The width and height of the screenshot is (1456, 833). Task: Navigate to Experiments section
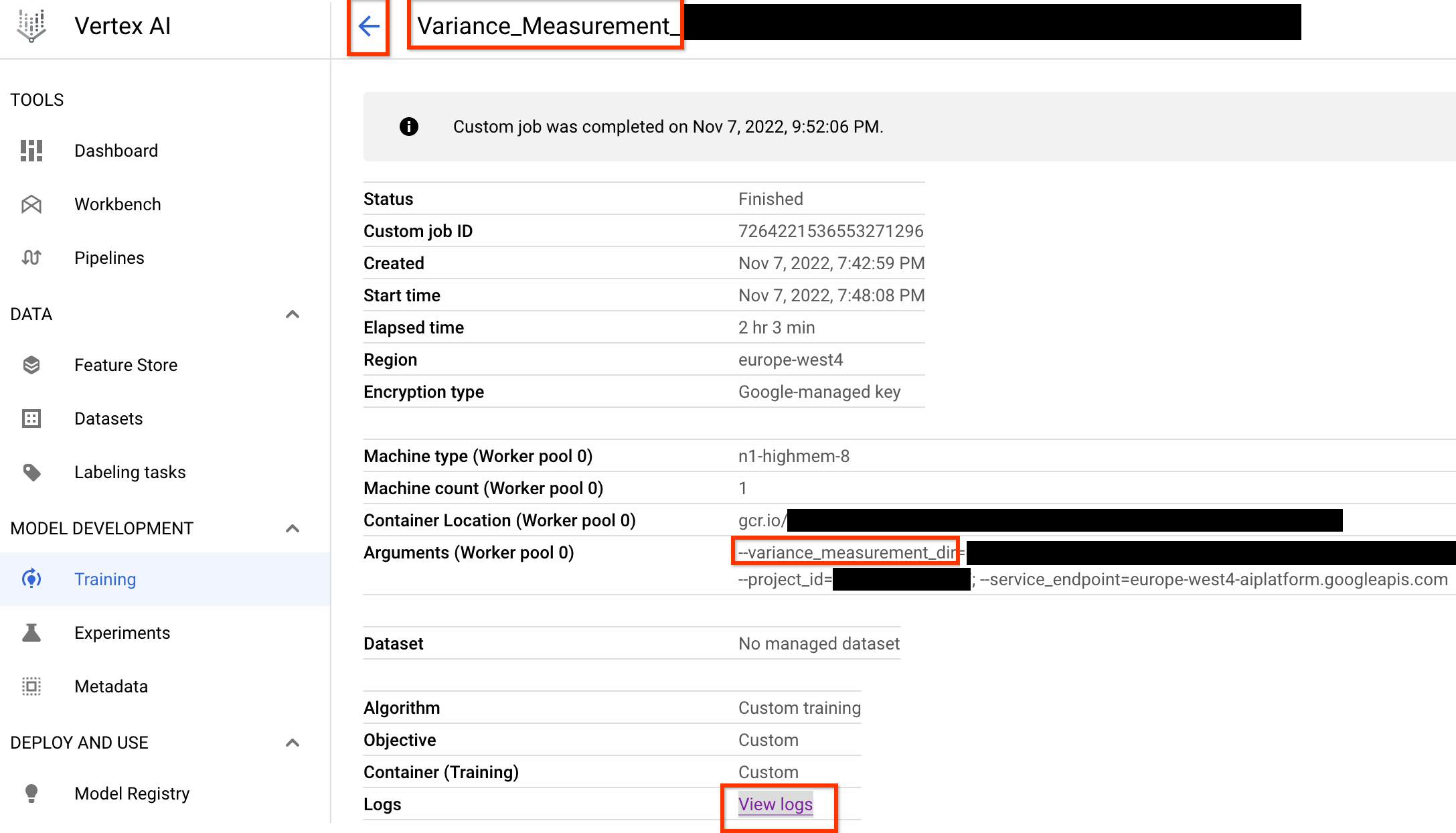(x=122, y=632)
